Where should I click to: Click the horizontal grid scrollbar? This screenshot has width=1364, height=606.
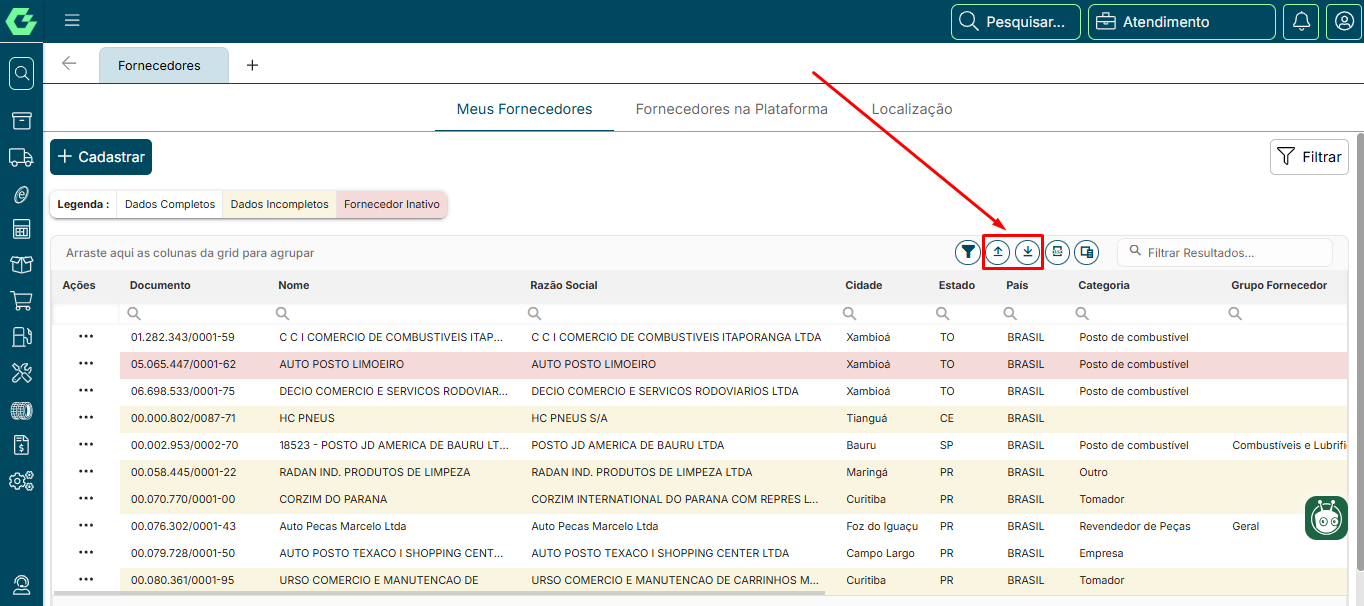pos(440,593)
